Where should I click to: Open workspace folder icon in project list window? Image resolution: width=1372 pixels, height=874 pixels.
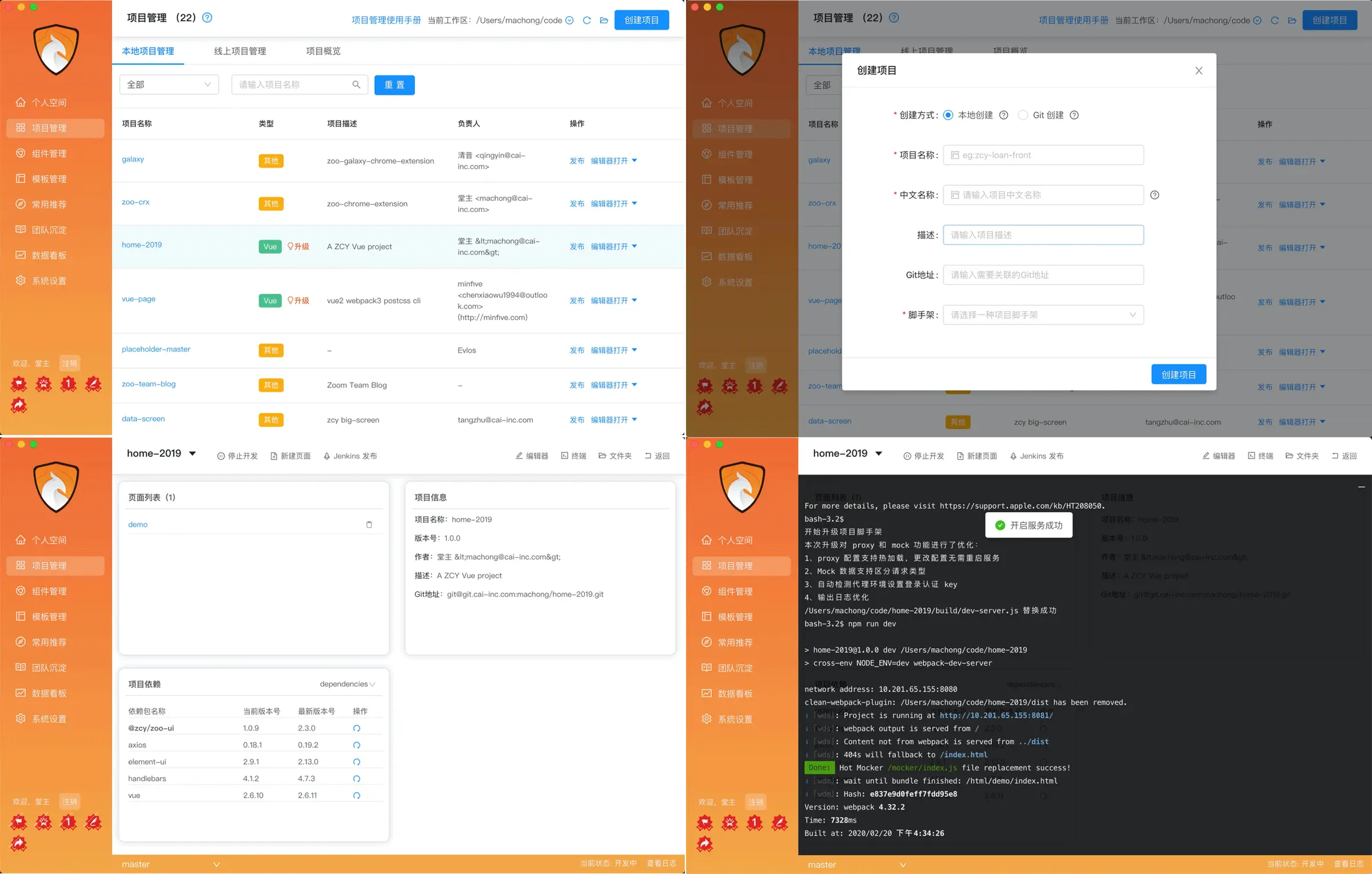604,21
